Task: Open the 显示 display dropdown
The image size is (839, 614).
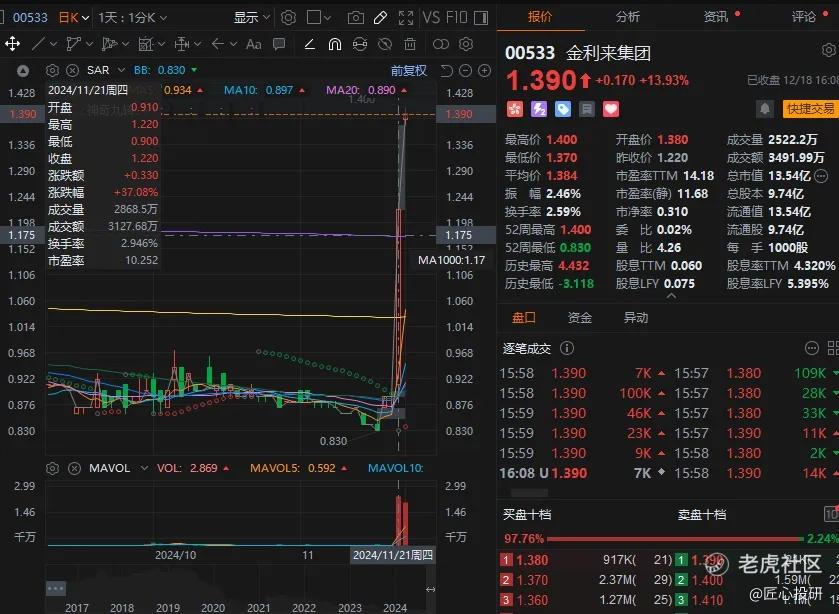Action: click(251, 18)
